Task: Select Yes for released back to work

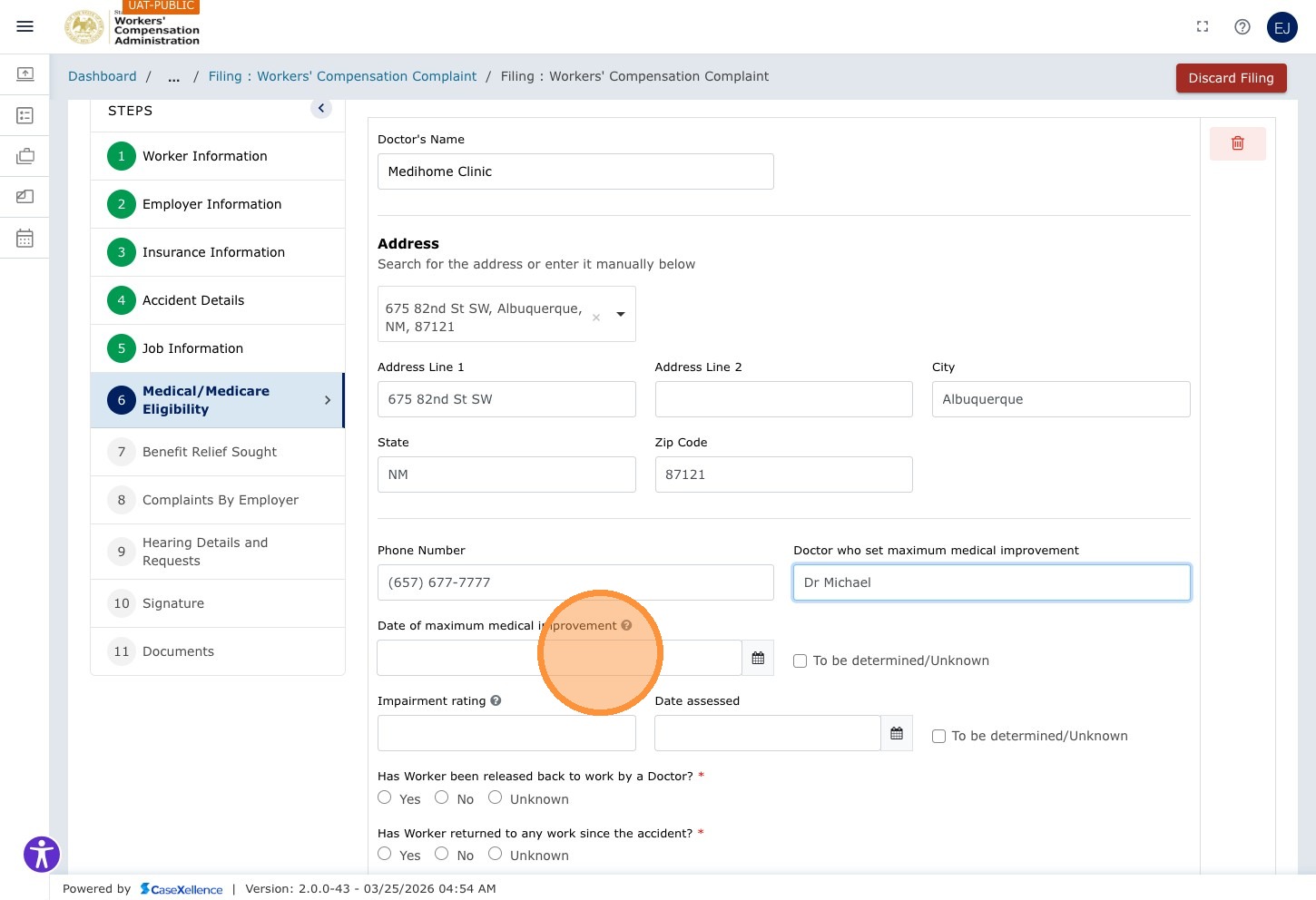Action: pos(385,797)
